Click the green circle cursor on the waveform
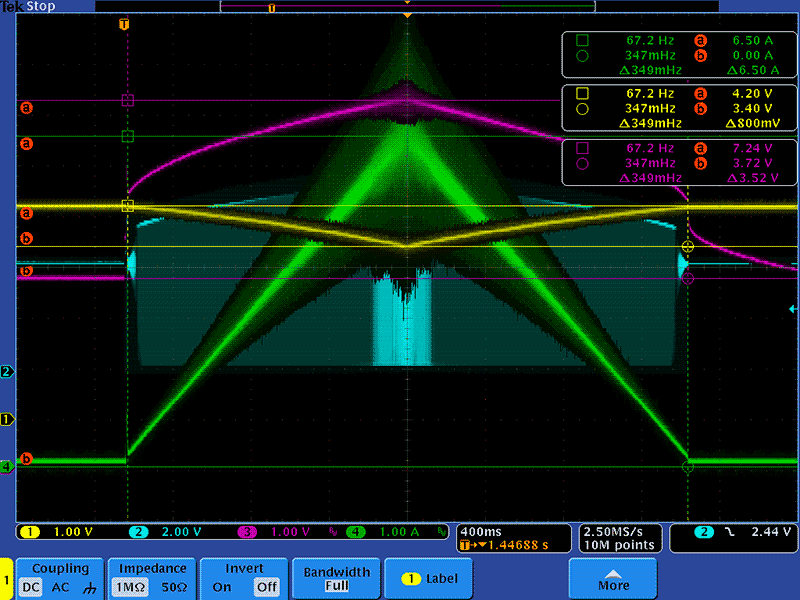 (687, 466)
